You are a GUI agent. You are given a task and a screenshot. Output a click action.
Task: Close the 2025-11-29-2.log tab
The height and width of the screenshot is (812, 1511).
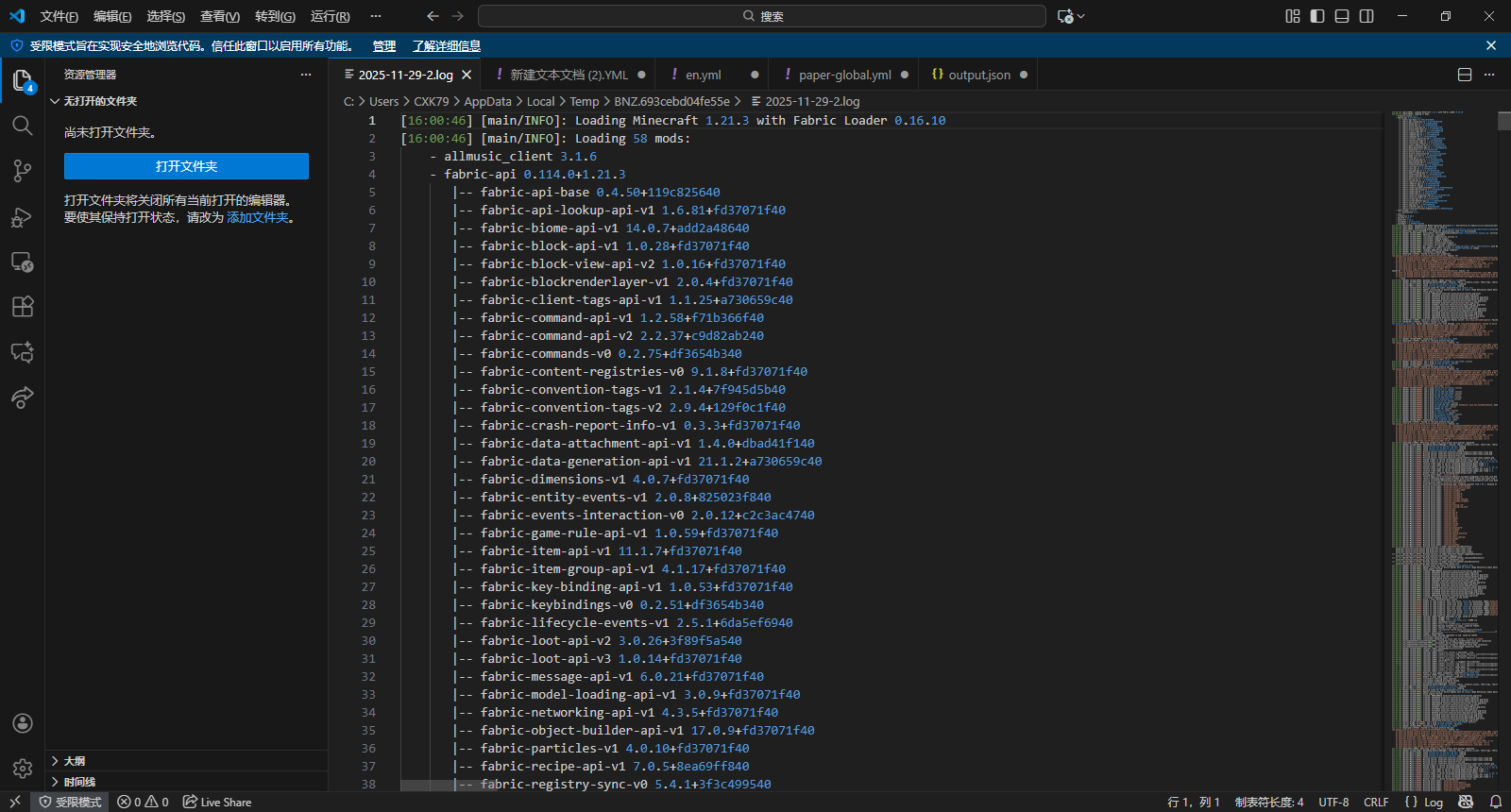click(x=467, y=75)
